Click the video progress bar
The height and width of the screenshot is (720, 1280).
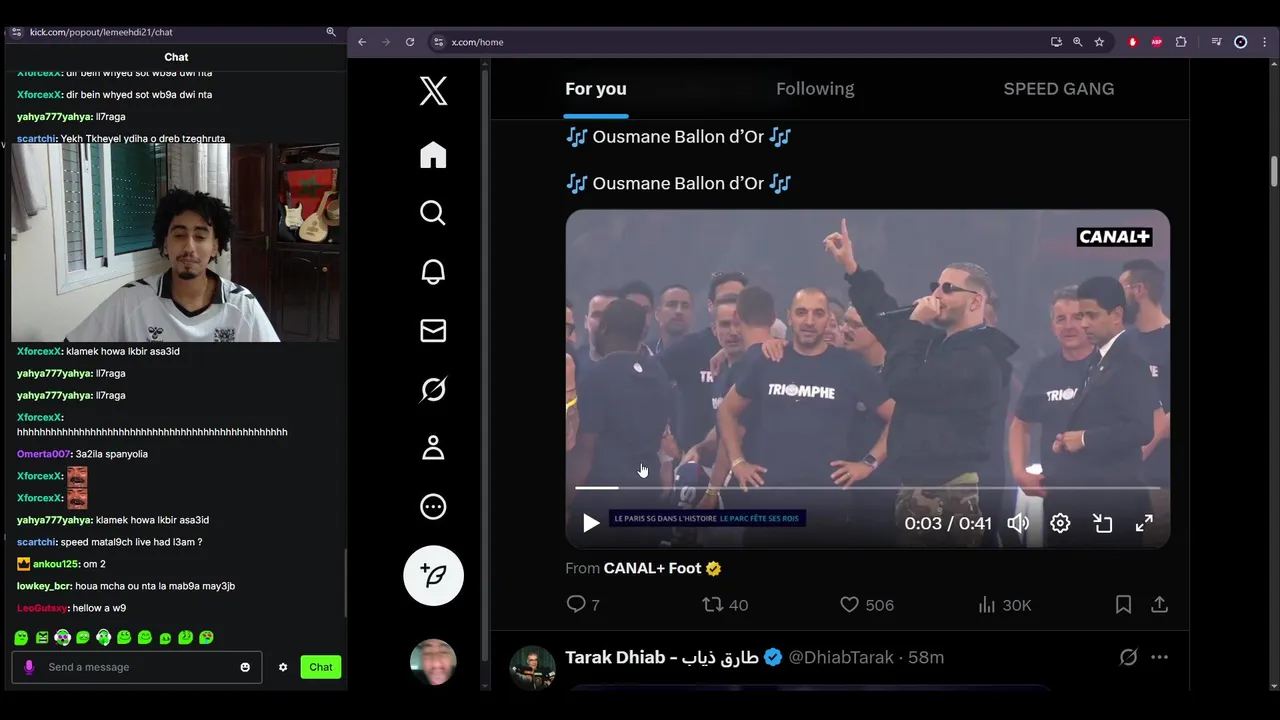pos(867,488)
